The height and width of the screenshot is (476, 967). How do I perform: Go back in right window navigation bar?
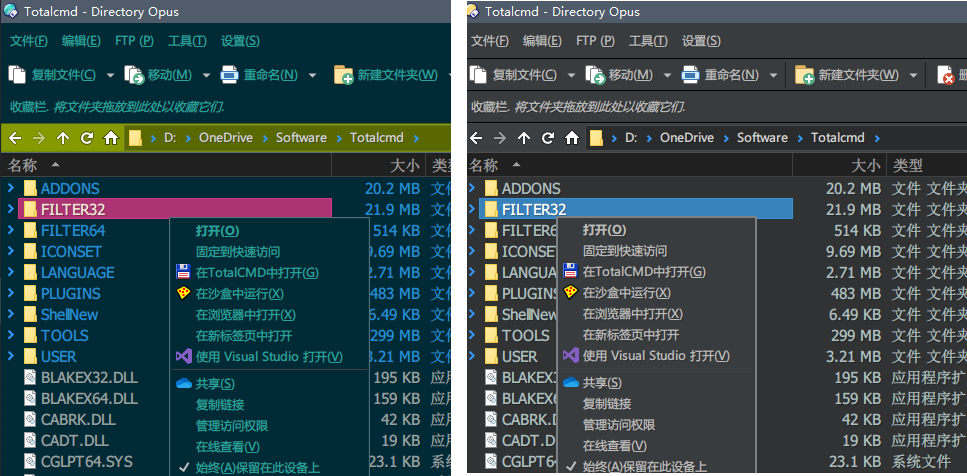[x=476, y=138]
